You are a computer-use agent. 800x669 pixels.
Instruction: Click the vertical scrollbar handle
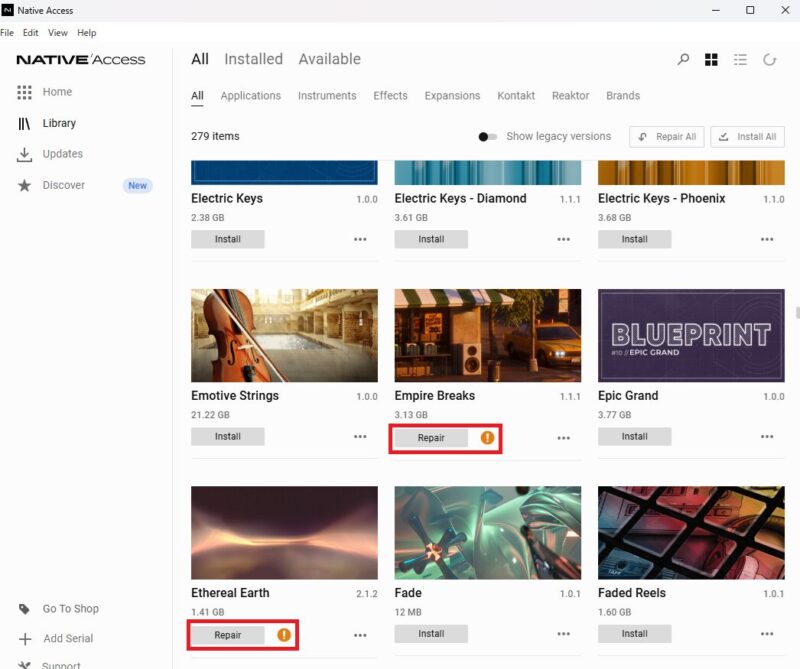(796, 313)
